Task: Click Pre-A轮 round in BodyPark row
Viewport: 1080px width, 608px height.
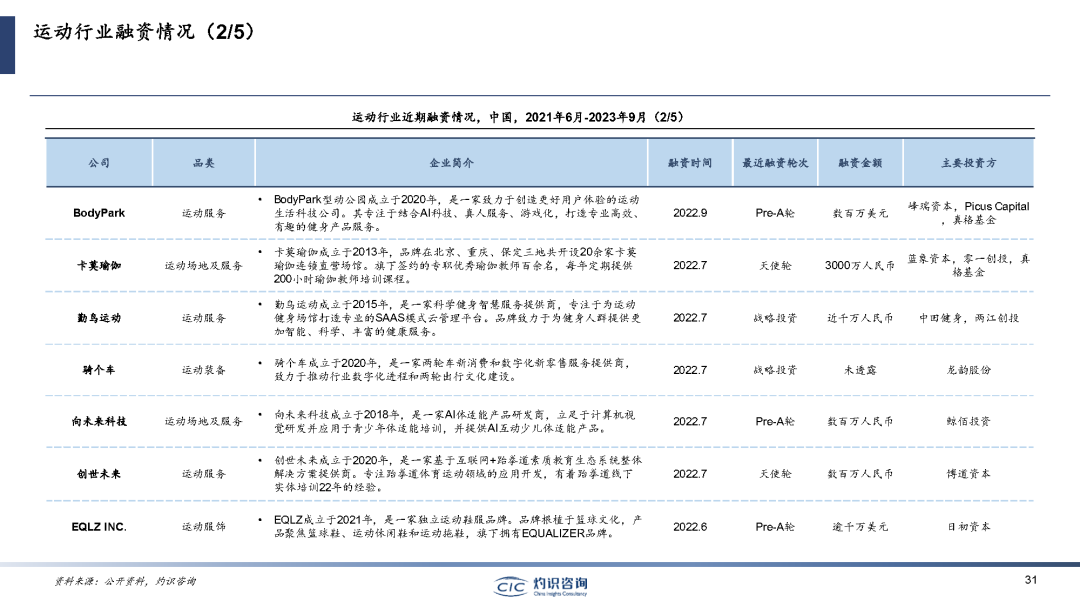Action: point(775,213)
